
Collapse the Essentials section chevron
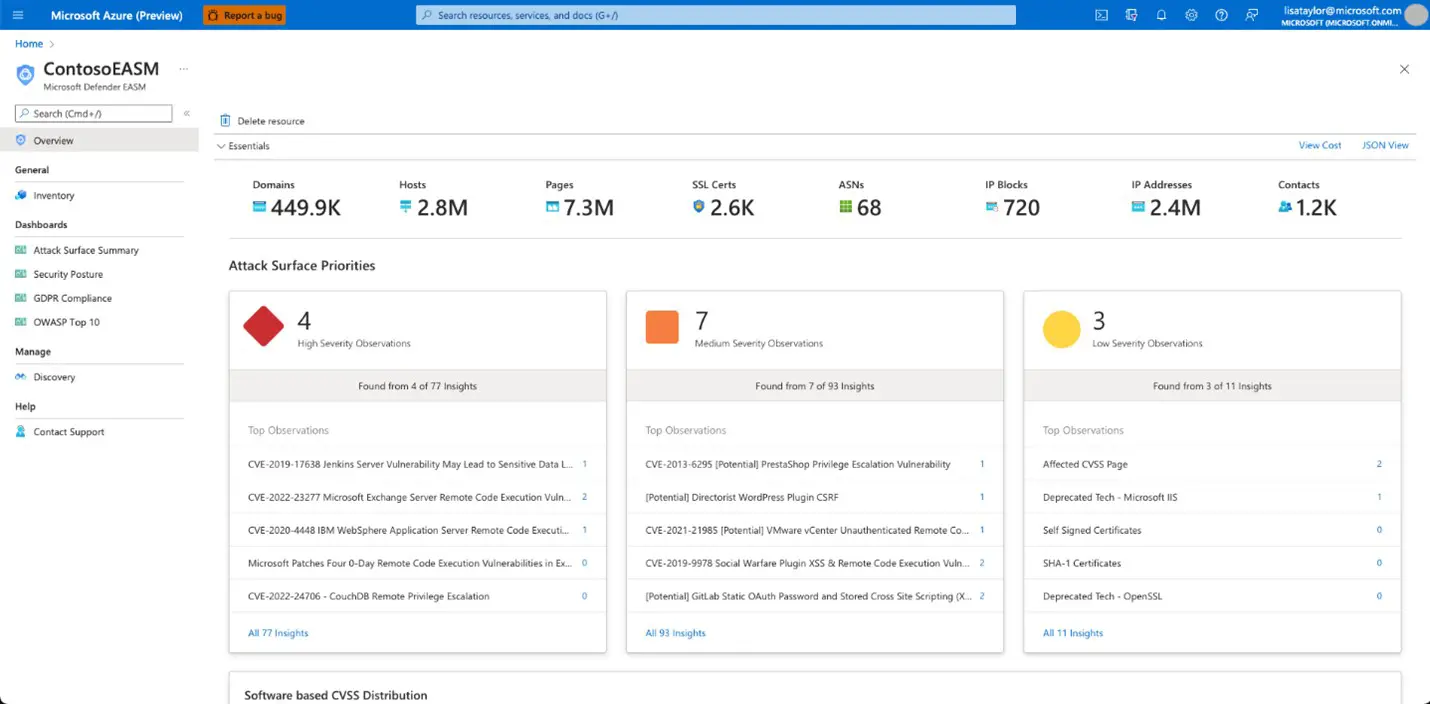tap(221, 146)
